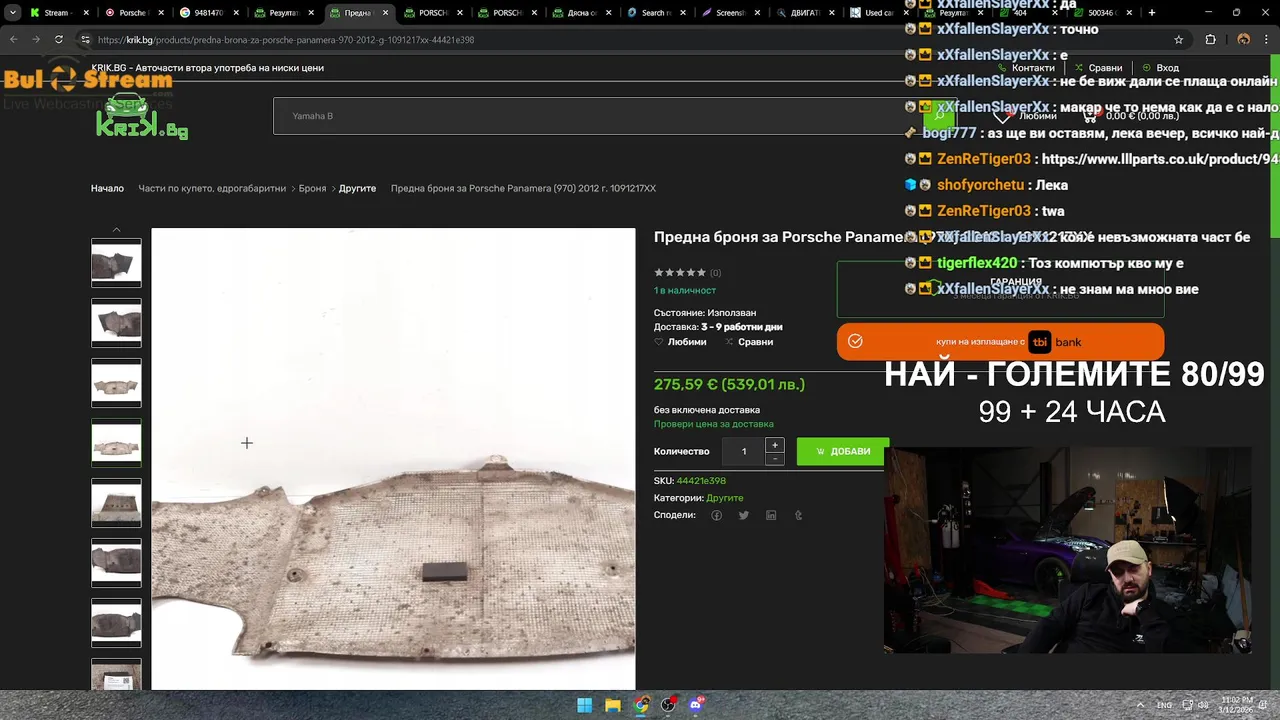Select the sixth product thumbnail
The image size is (1280, 720).
pyautogui.click(x=116, y=563)
